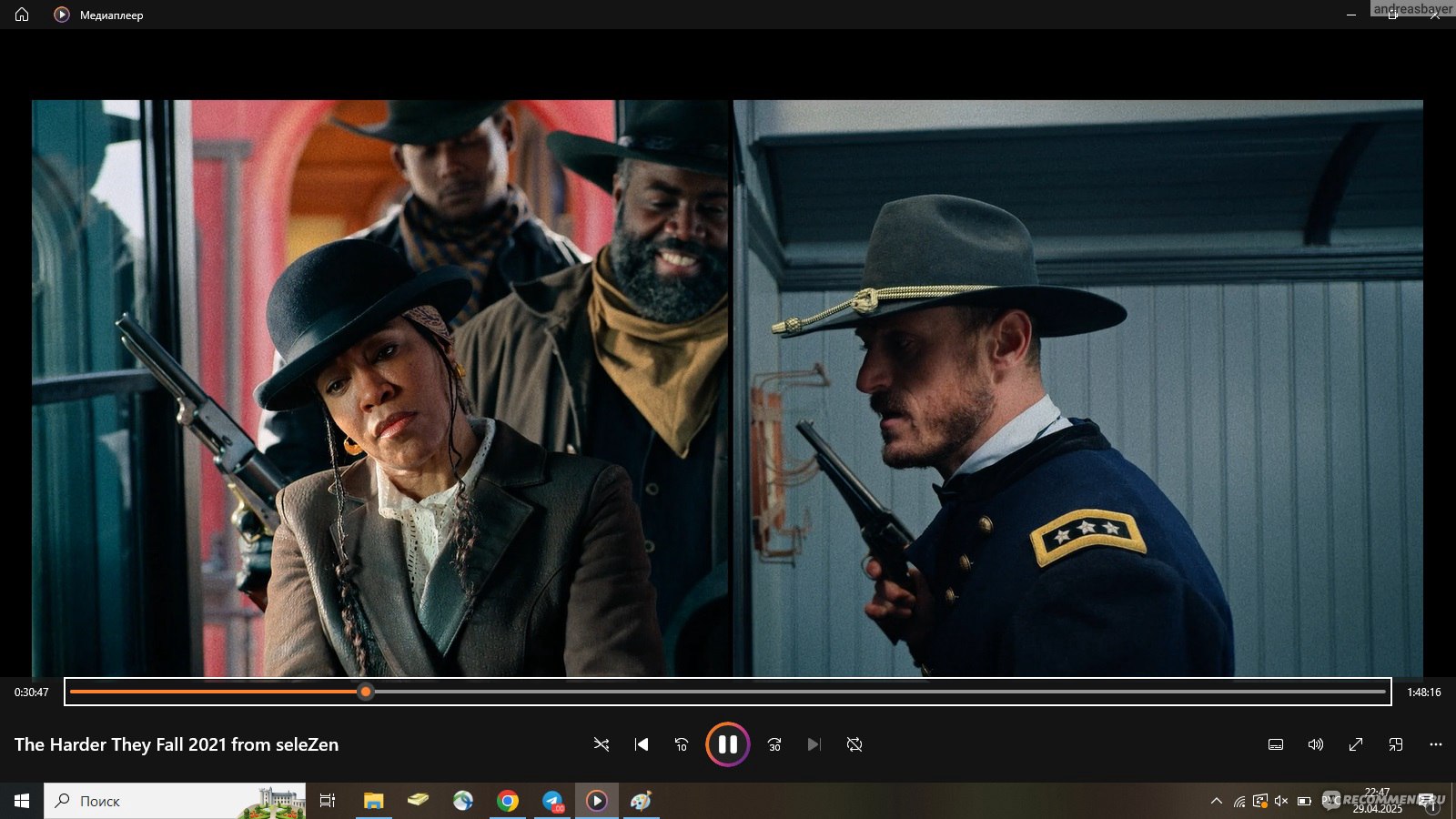This screenshot has height=819, width=1456.
Task: Click the orange seek bar handle
Action: click(x=366, y=692)
